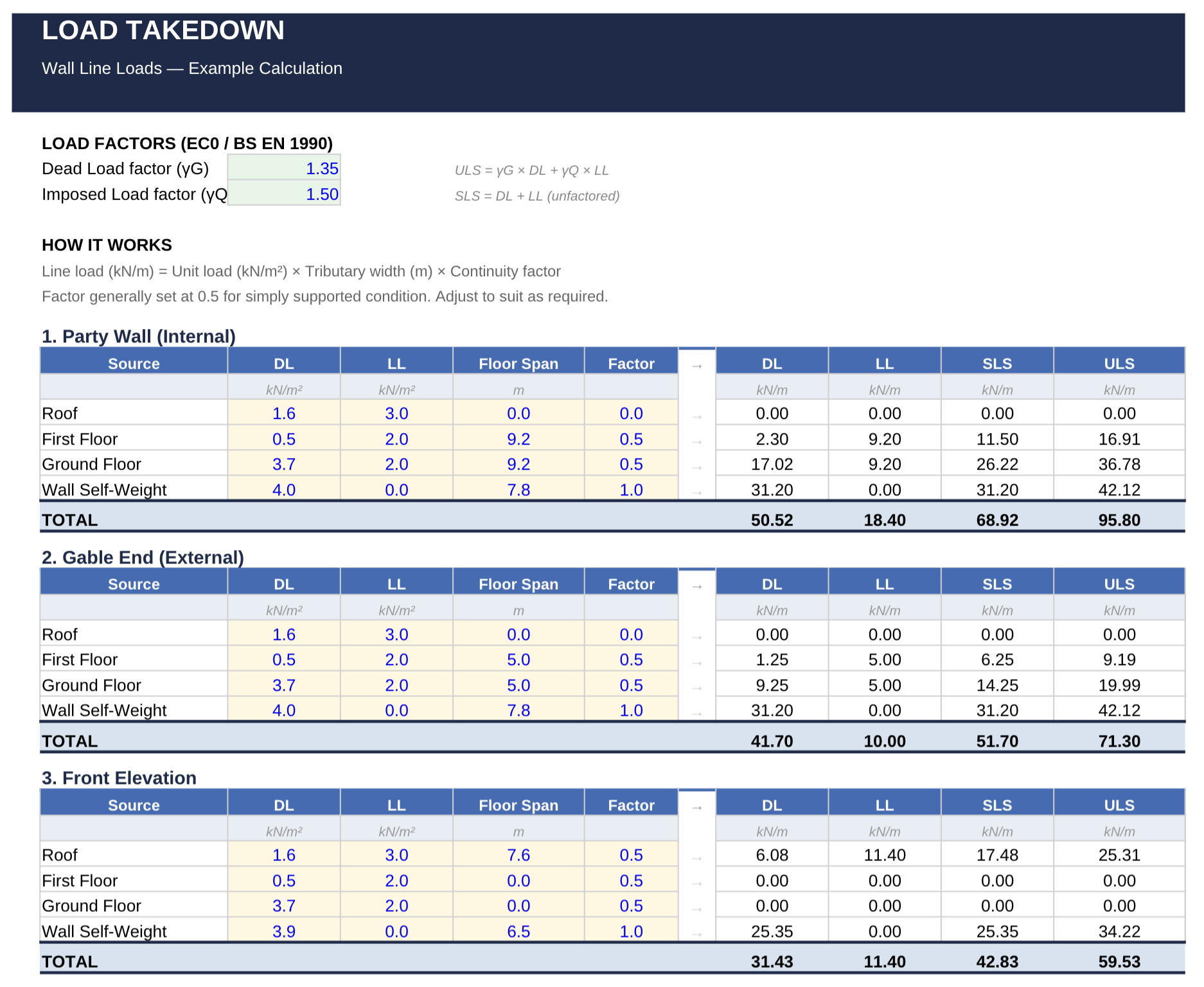Select the ULS column header in Gable End table
The height and width of the screenshot is (987, 1204).
pos(1119,583)
